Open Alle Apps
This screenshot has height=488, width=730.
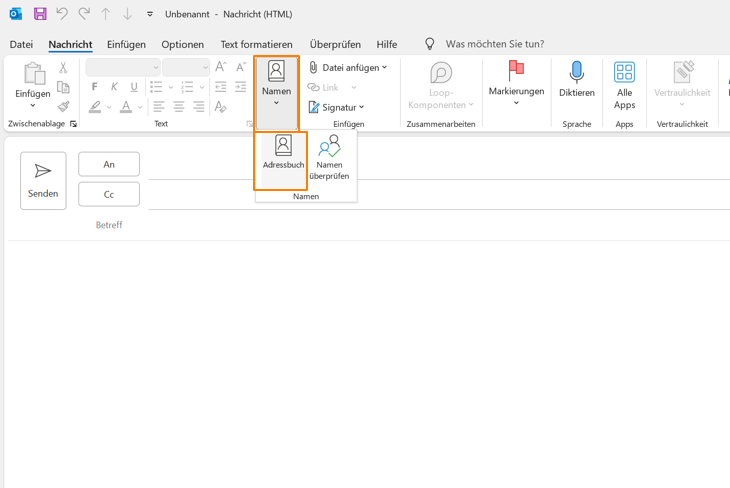click(624, 86)
